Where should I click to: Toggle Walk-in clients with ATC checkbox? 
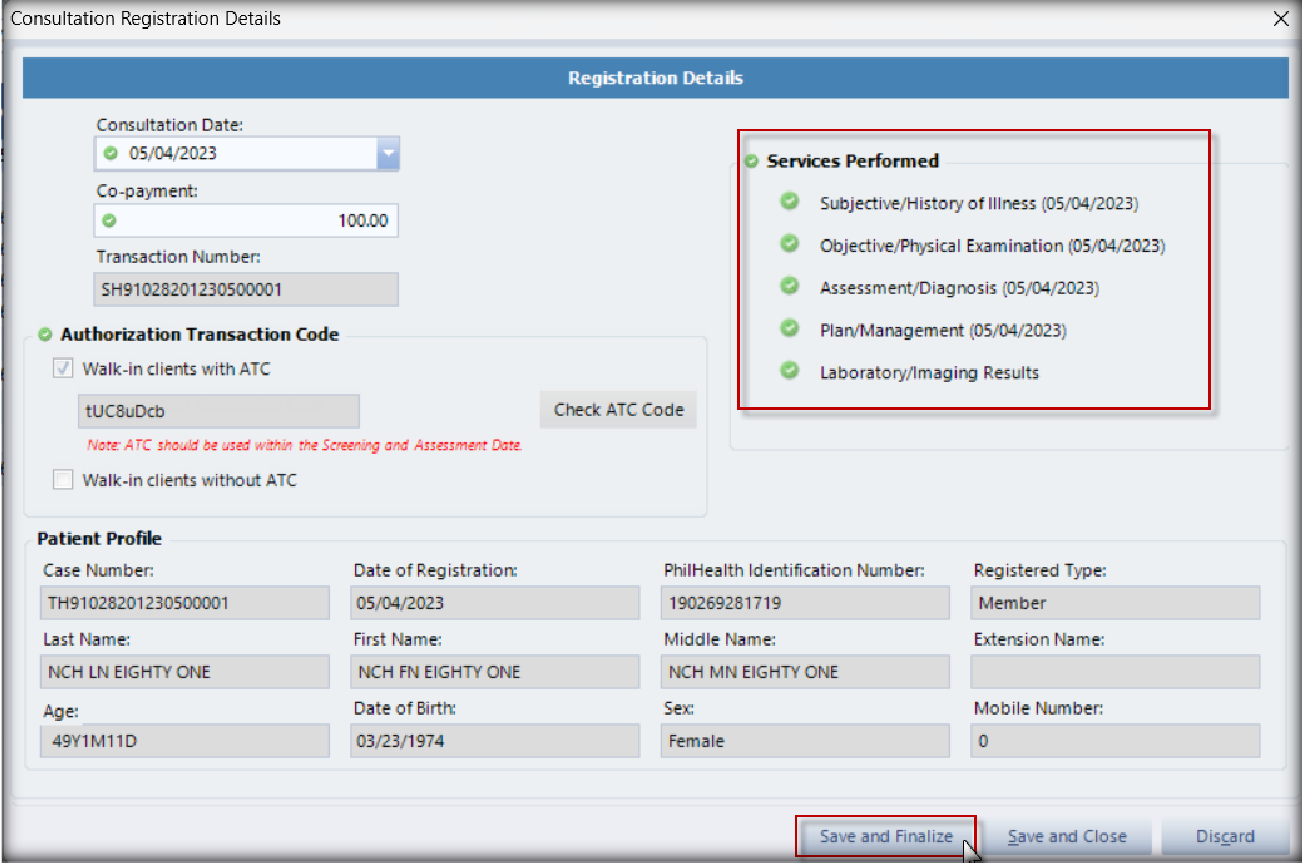tap(64, 369)
